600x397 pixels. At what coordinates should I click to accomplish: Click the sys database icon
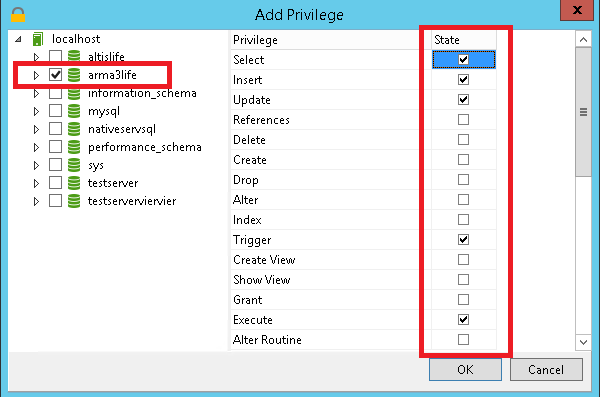pyautogui.click(x=74, y=165)
